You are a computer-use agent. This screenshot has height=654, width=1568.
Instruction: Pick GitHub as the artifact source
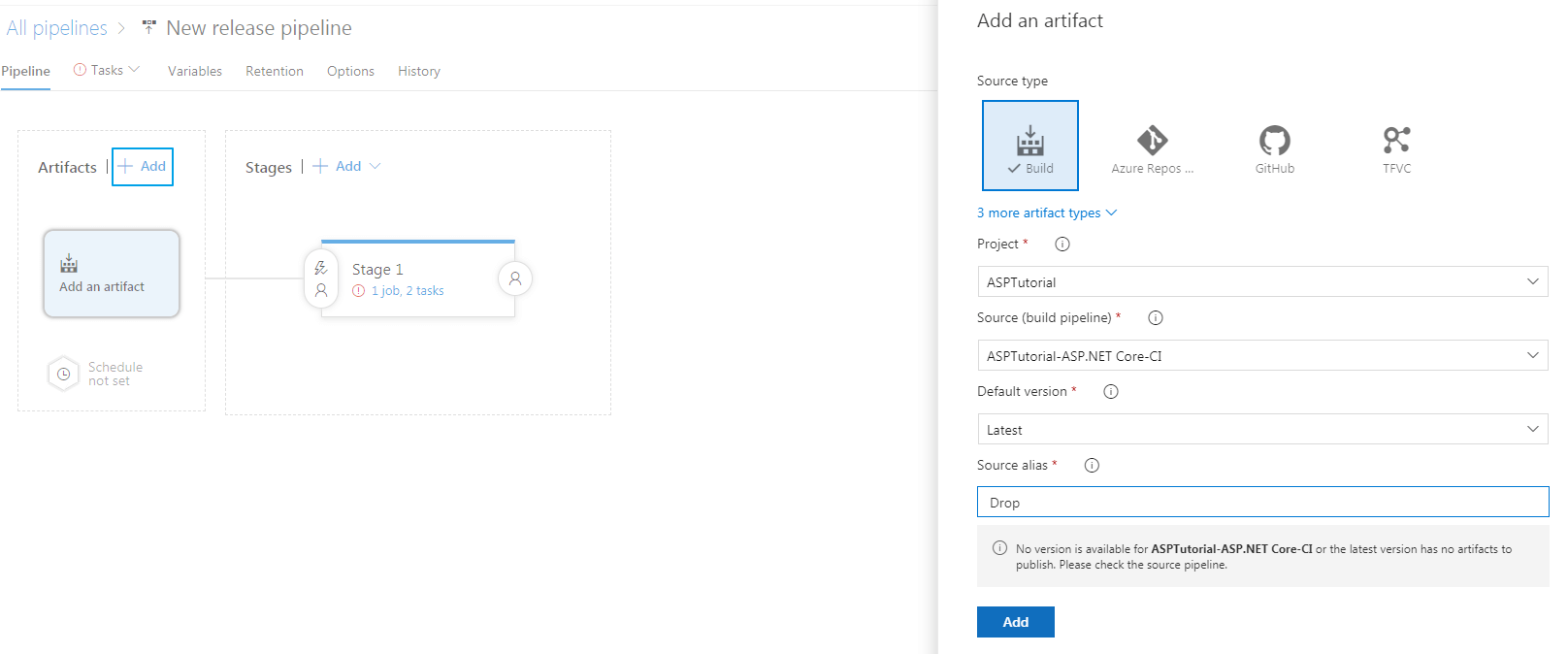coord(1274,145)
